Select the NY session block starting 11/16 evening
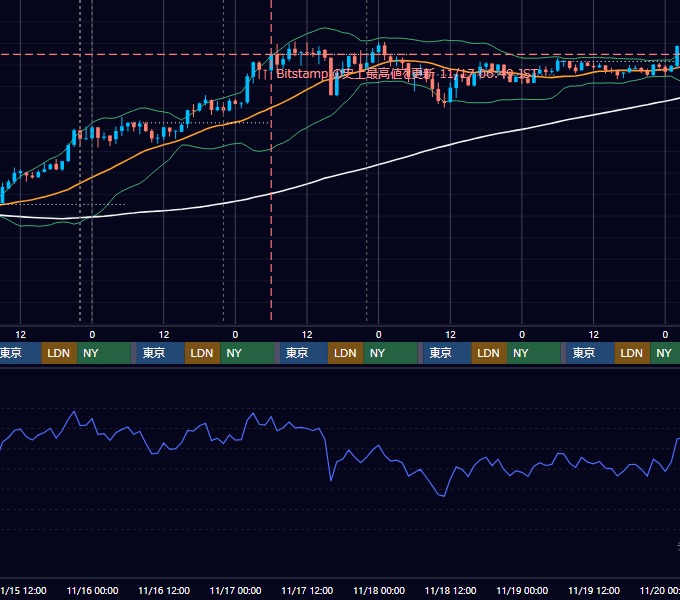Image resolution: width=680 pixels, height=600 pixels. pyautogui.click(x=247, y=353)
